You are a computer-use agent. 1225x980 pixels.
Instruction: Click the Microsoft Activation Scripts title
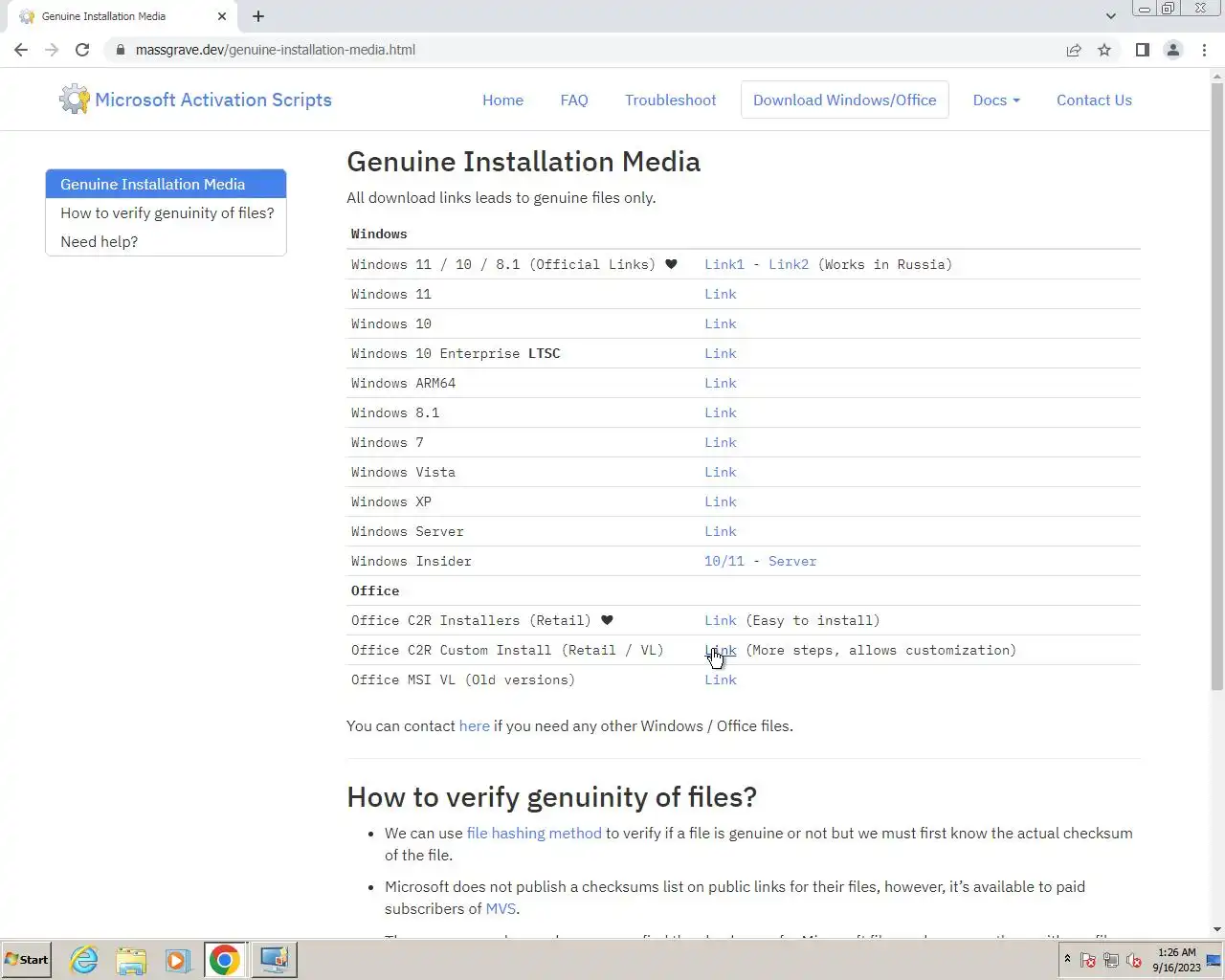click(x=213, y=100)
